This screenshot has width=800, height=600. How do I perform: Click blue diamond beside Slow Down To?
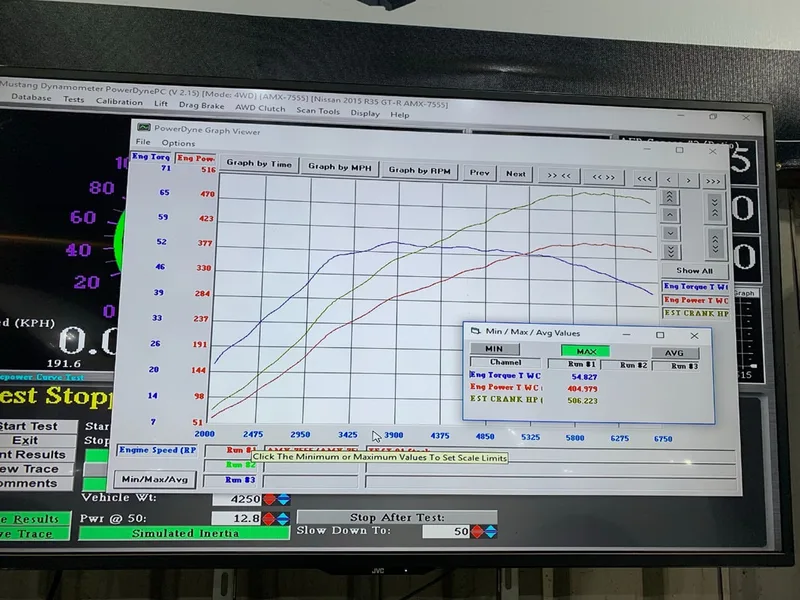click(x=490, y=532)
